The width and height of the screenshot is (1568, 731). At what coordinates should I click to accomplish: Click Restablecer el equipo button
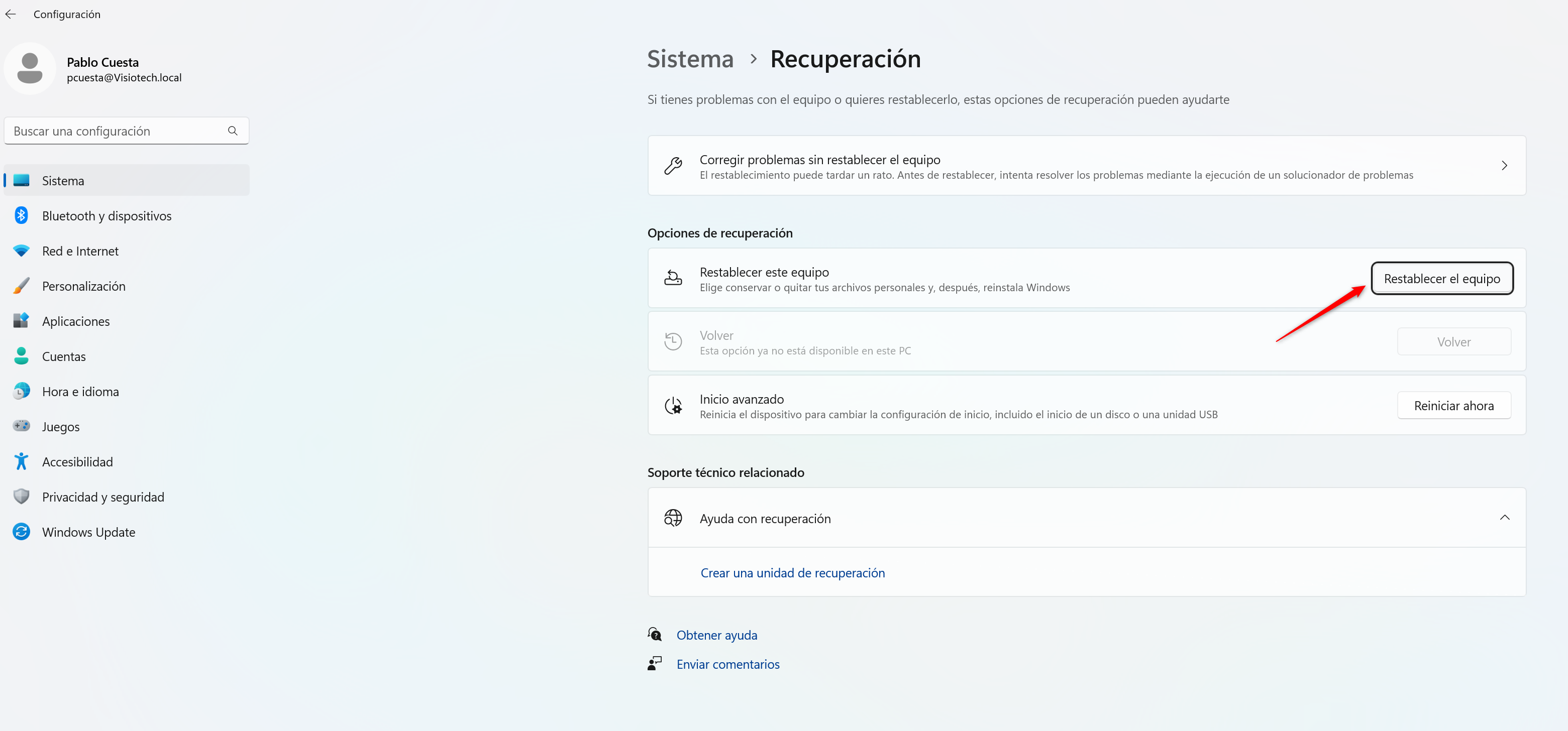pyautogui.click(x=1441, y=279)
